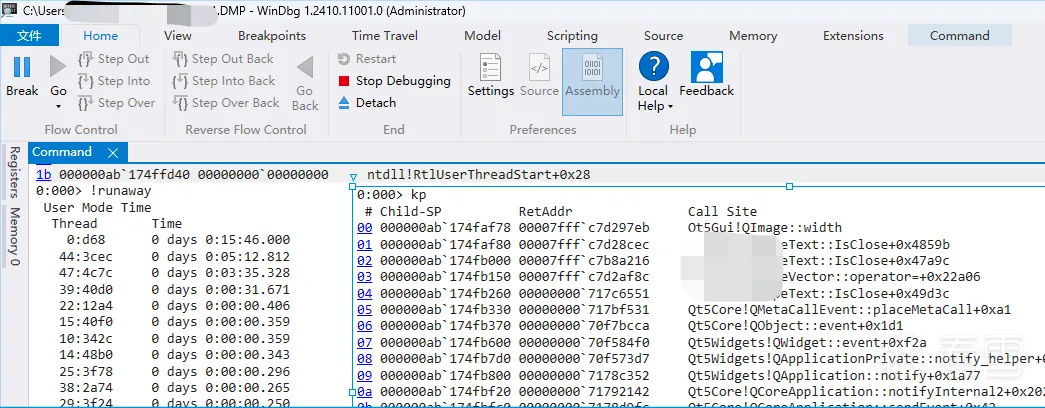Close the Command window tab
The height and width of the screenshot is (408, 1045).
click(x=113, y=153)
